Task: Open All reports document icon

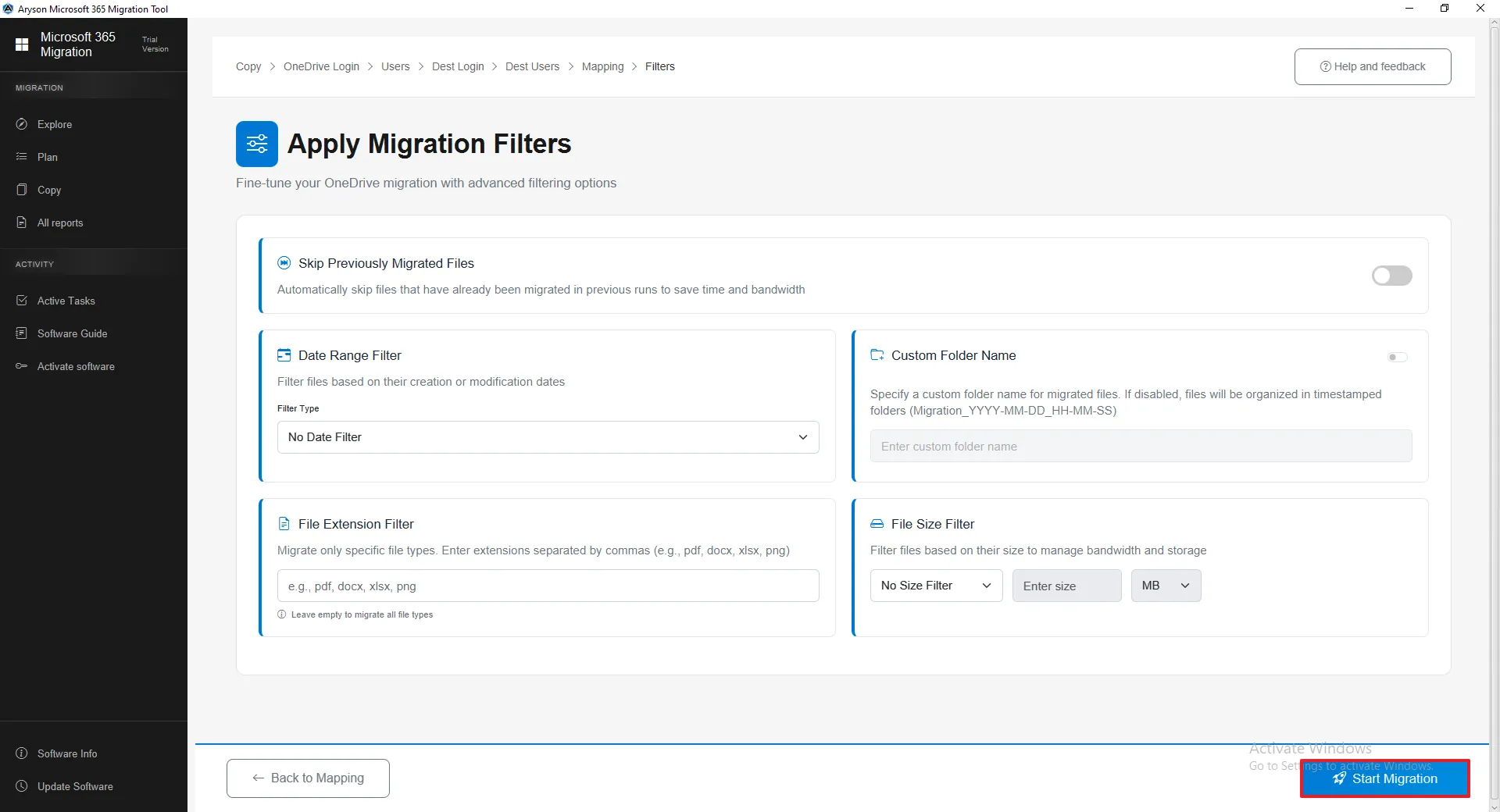Action: [x=22, y=223]
